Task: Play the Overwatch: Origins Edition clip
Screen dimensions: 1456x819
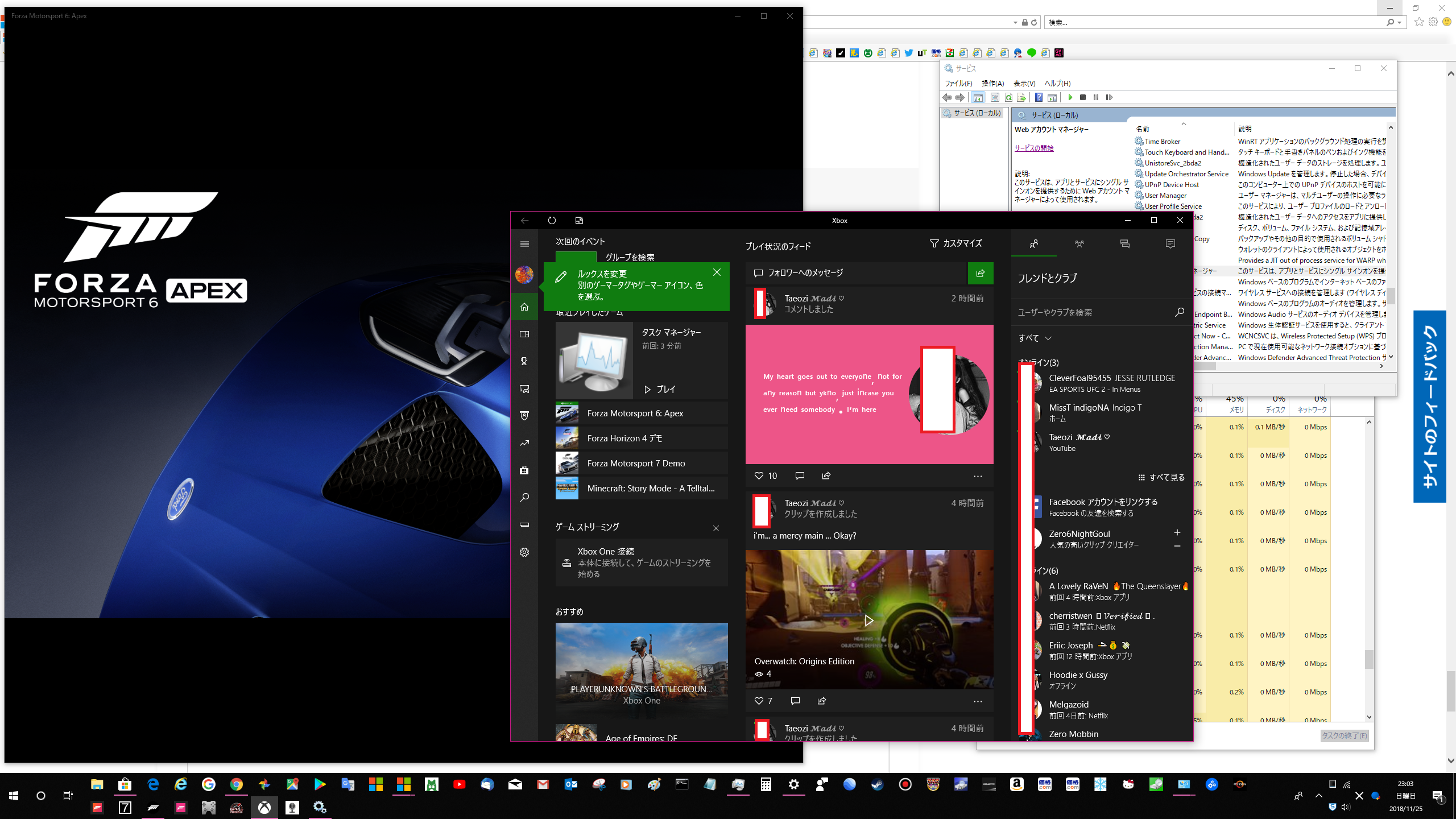Action: point(869,620)
